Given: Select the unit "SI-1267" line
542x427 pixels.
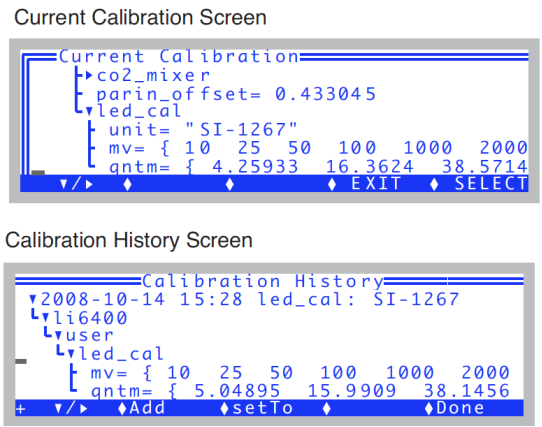Looking at the screenshot, I should point(203,130).
